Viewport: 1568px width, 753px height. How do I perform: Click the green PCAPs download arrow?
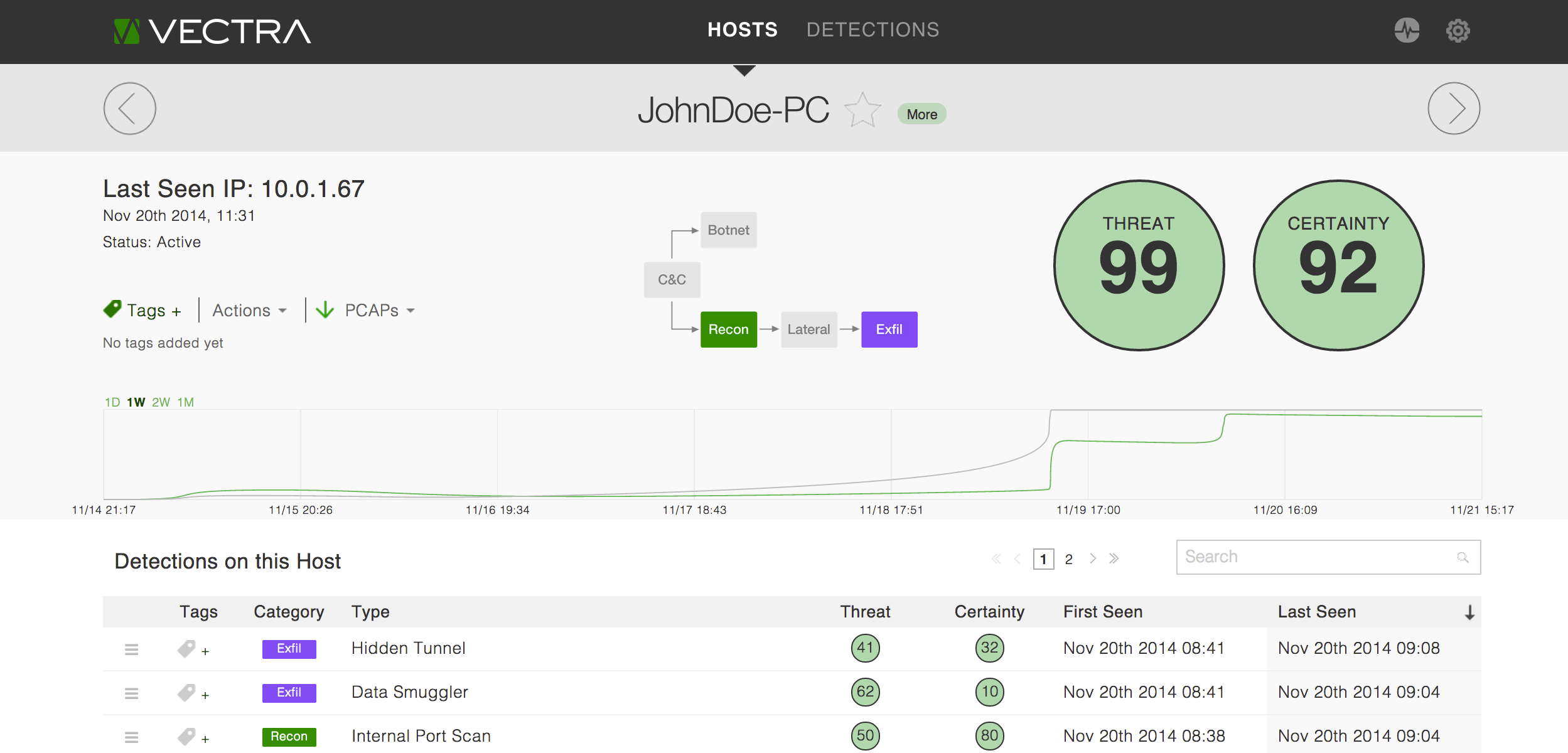(325, 310)
